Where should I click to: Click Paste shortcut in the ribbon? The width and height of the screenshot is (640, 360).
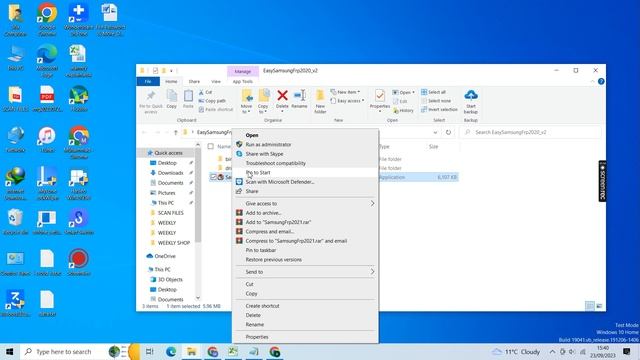216,109
